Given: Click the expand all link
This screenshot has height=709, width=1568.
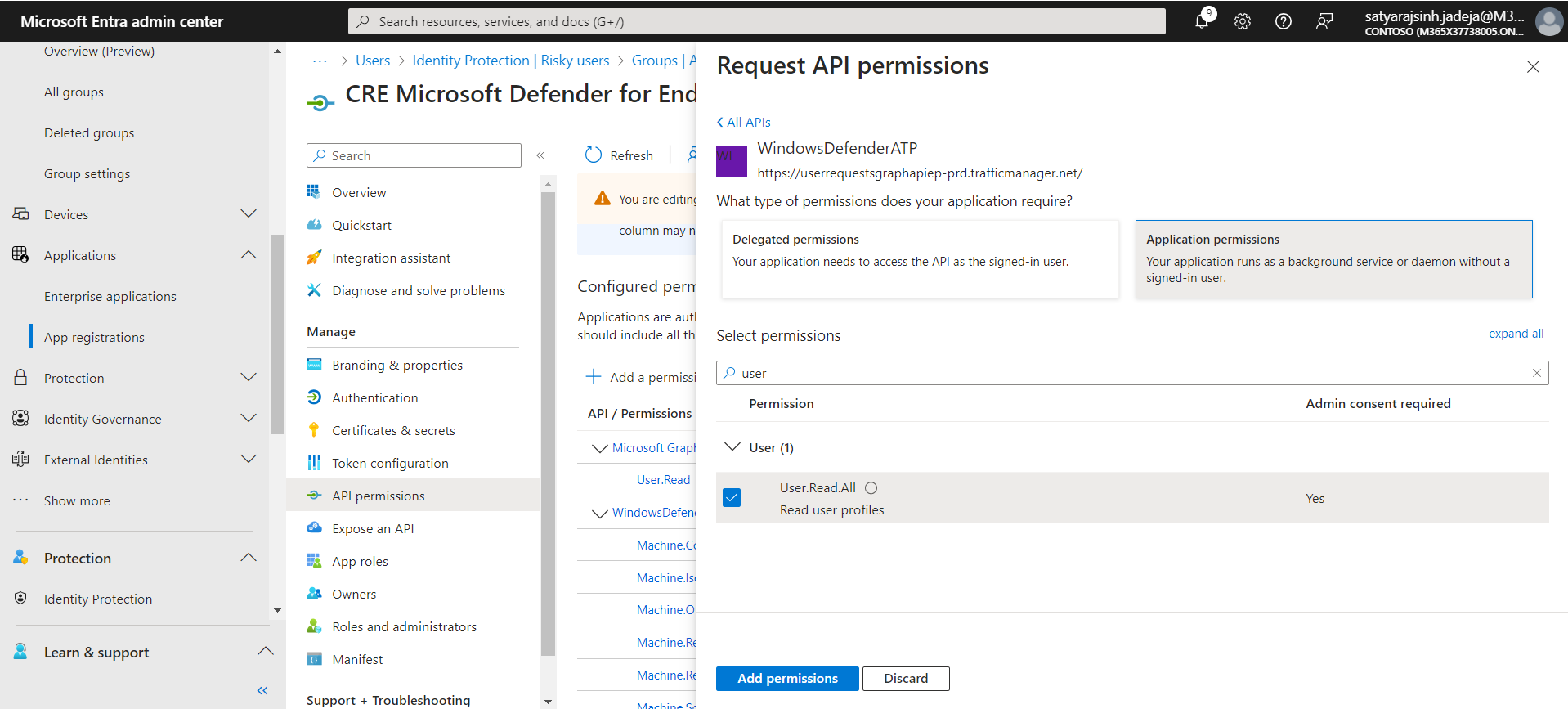Looking at the screenshot, I should coord(1516,334).
